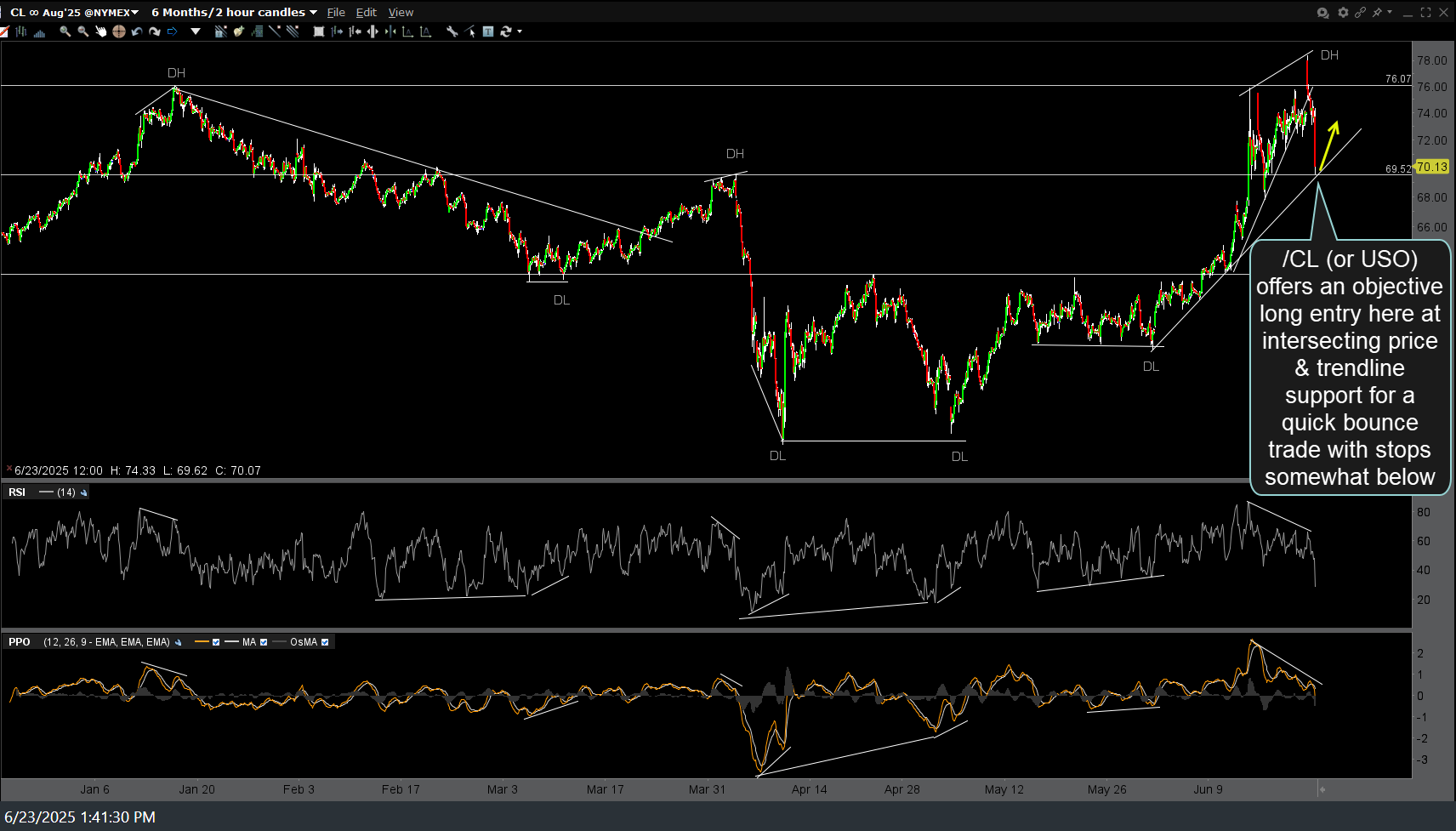This screenshot has height=831, width=1456.
Task: Click the undo arrow icon
Action: (136, 31)
